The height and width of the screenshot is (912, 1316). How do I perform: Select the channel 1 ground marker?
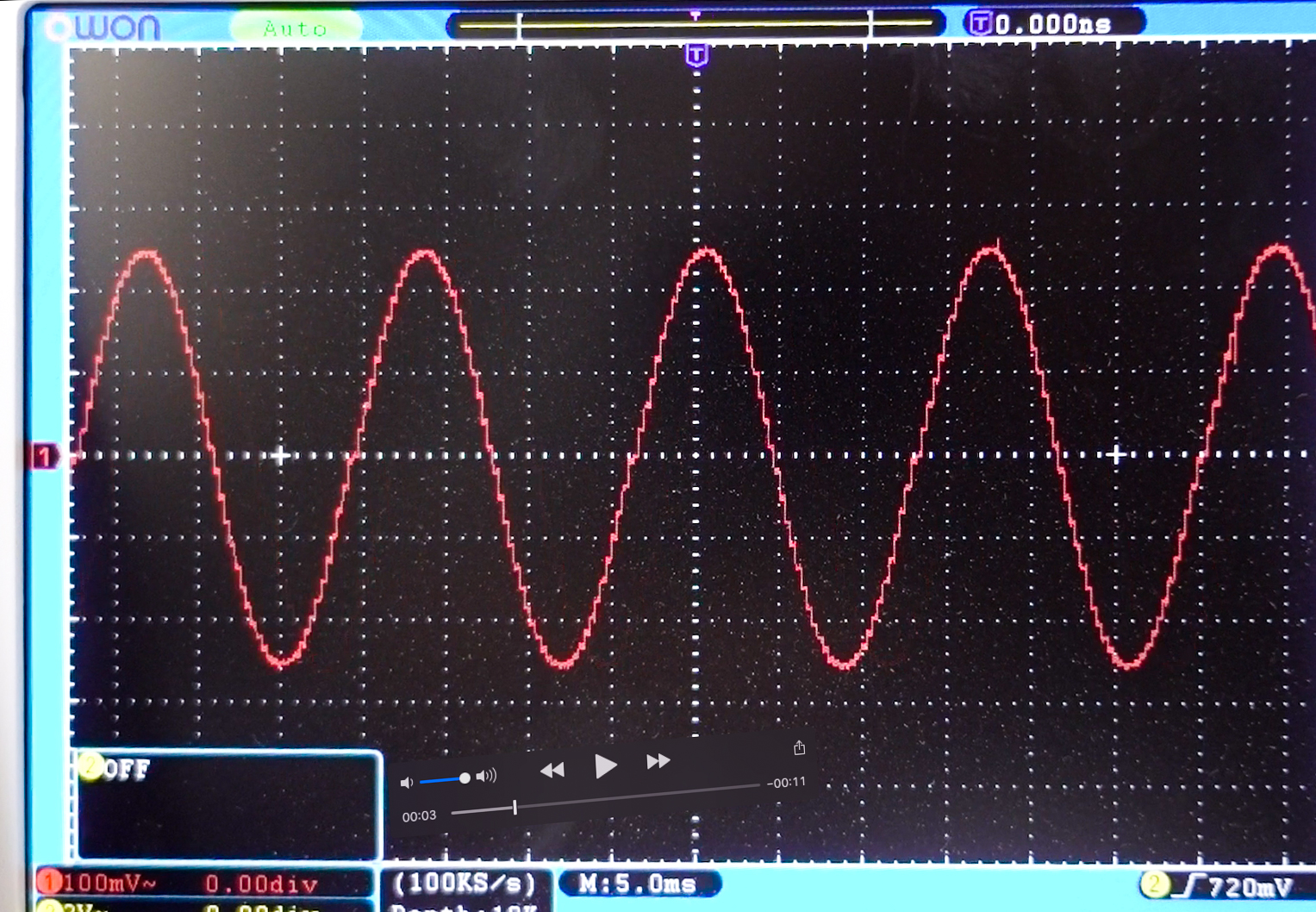[43, 456]
